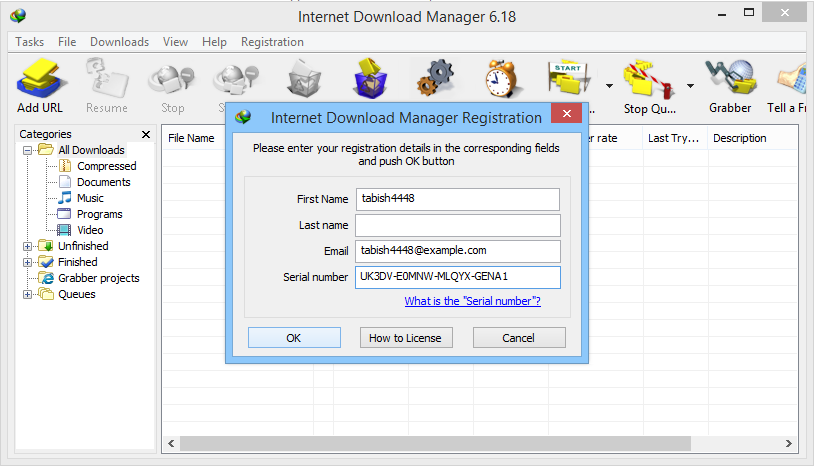Select the Music category
815x467 pixels.
click(90, 198)
